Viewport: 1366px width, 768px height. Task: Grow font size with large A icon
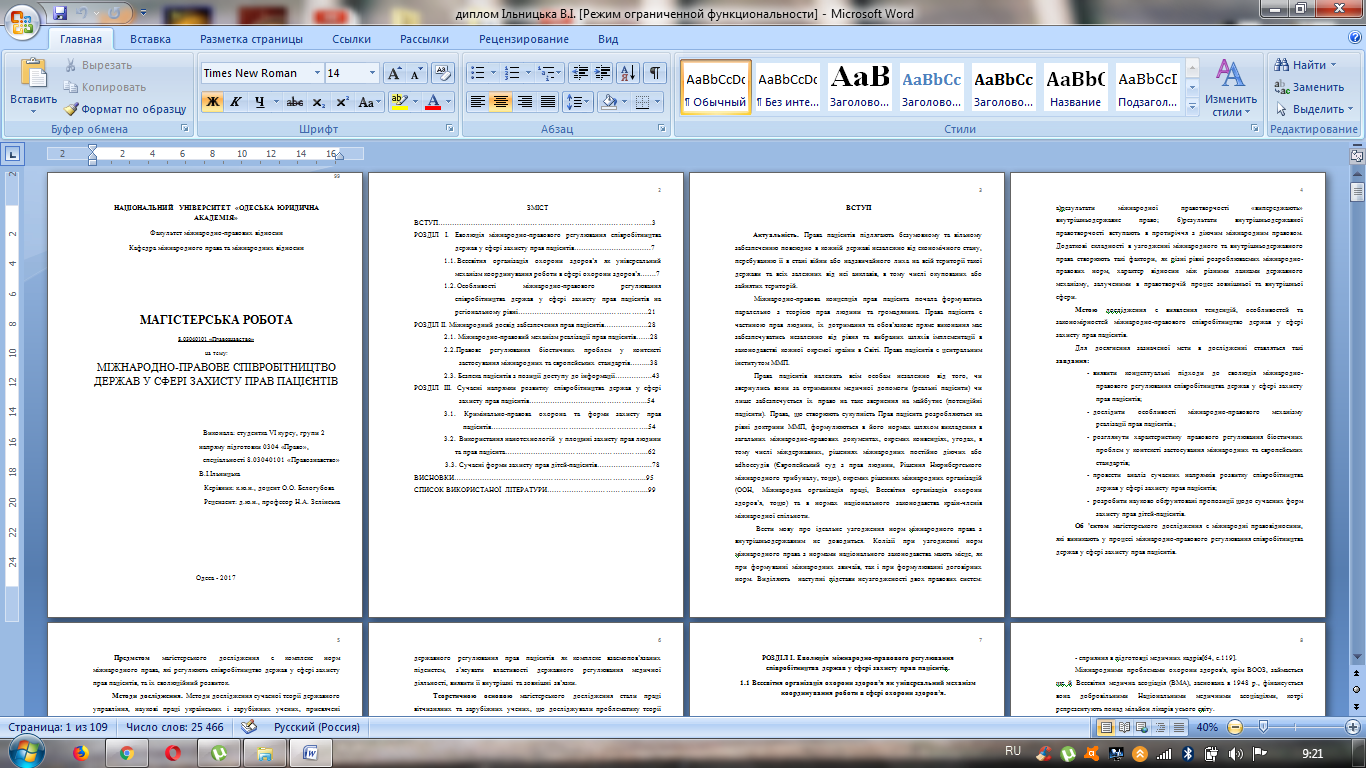click(x=394, y=73)
